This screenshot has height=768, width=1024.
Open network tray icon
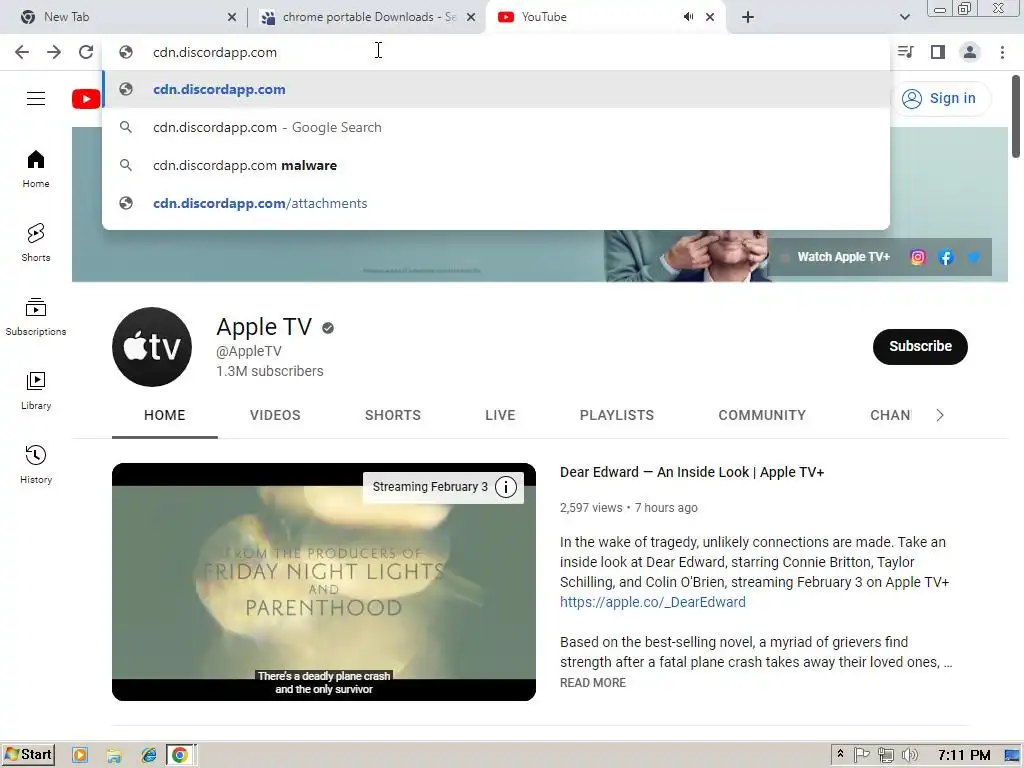coord(886,756)
